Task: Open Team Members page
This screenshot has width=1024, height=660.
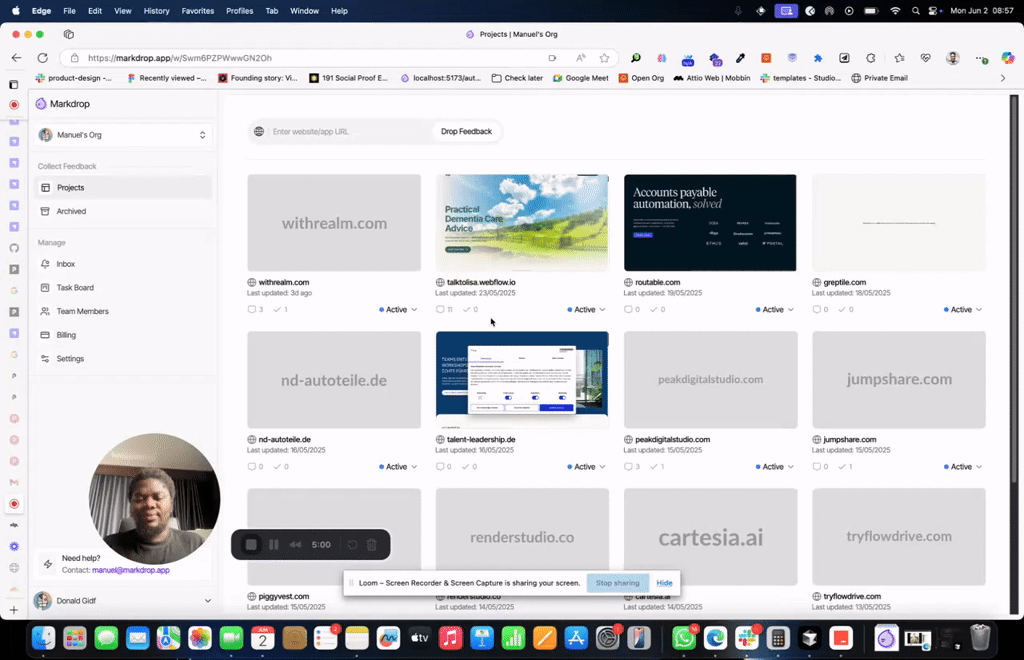Action: point(123,311)
